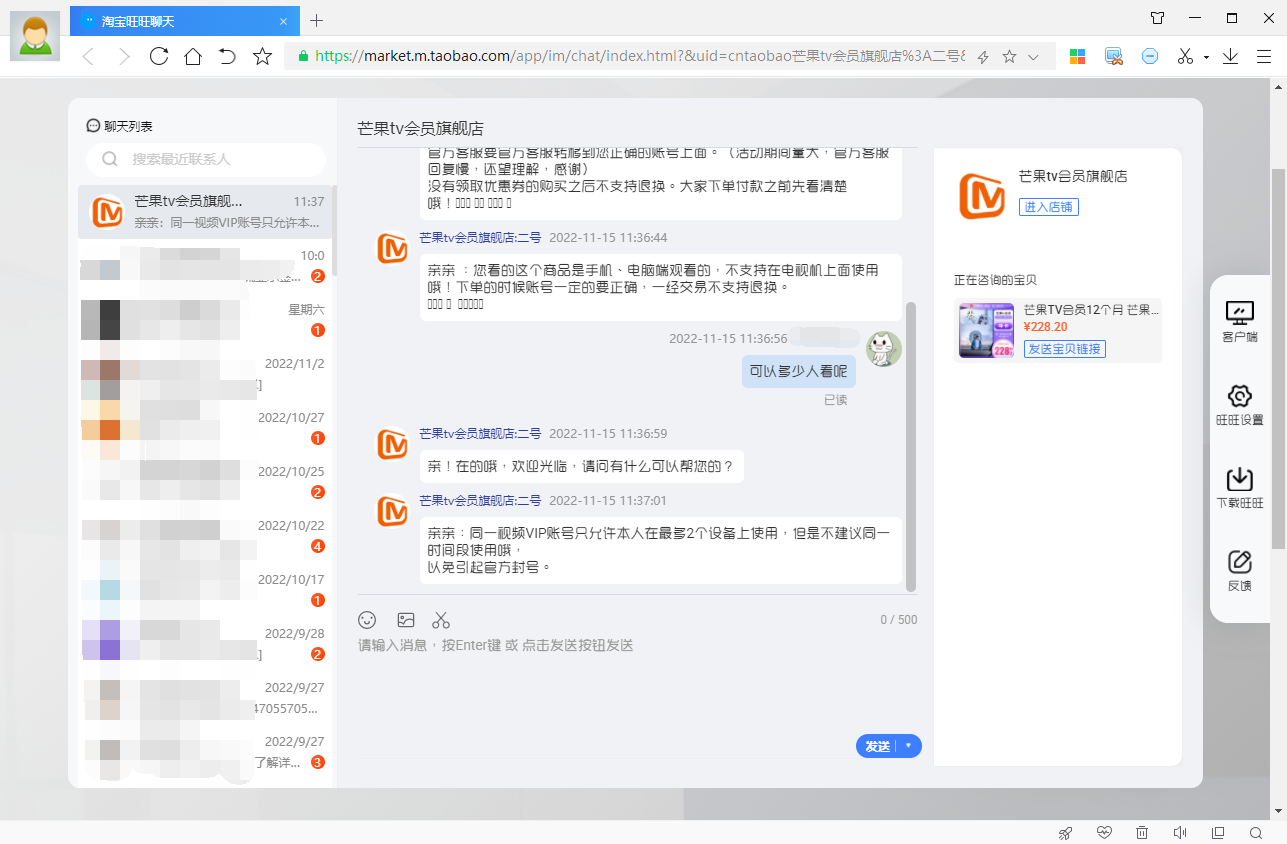This screenshot has height=844, width=1287.
Task: Click the heart health status bar icon
Action: point(1104,833)
